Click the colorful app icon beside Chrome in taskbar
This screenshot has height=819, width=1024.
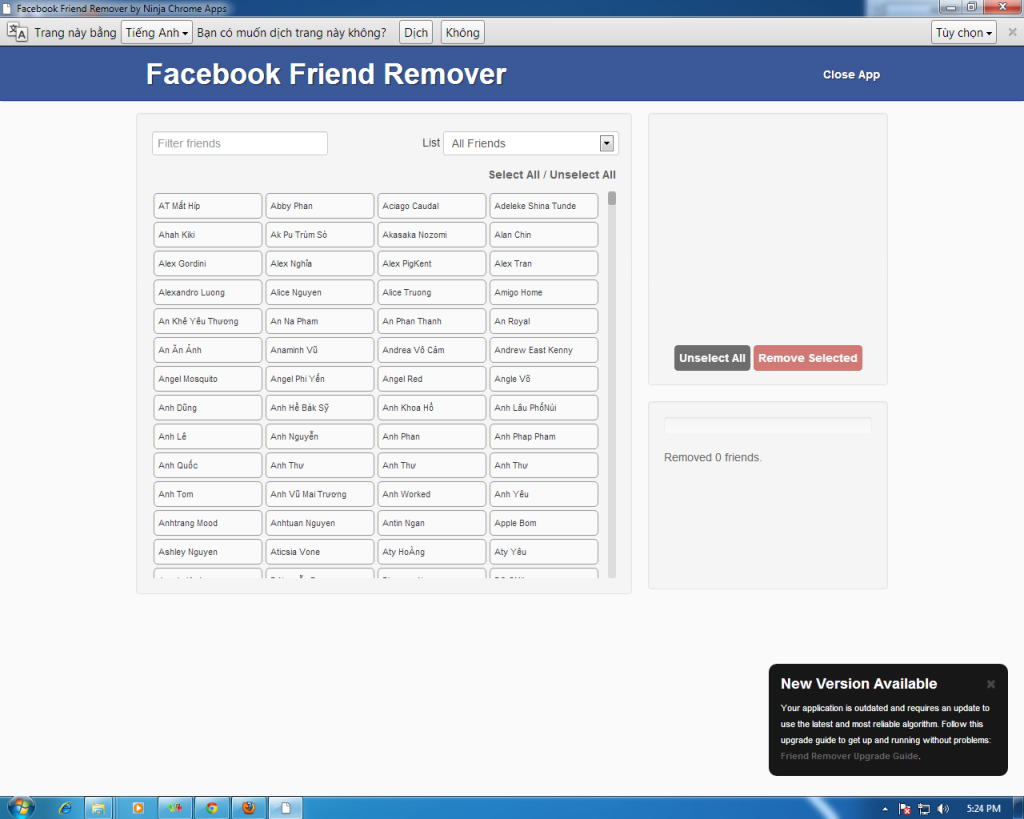tap(175, 809)
